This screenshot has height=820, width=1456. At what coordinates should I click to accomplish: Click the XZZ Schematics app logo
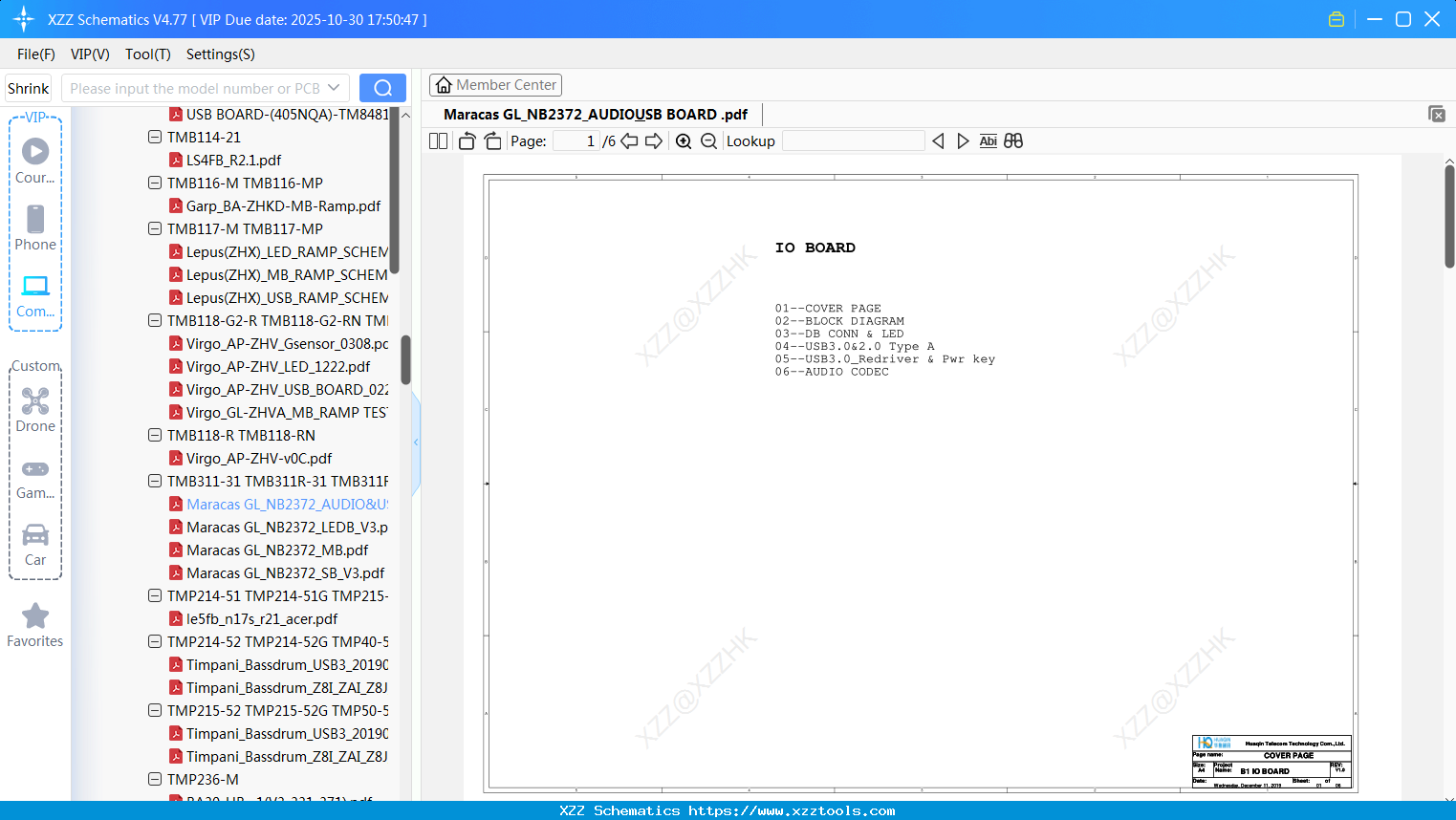(x=24, y=19)
